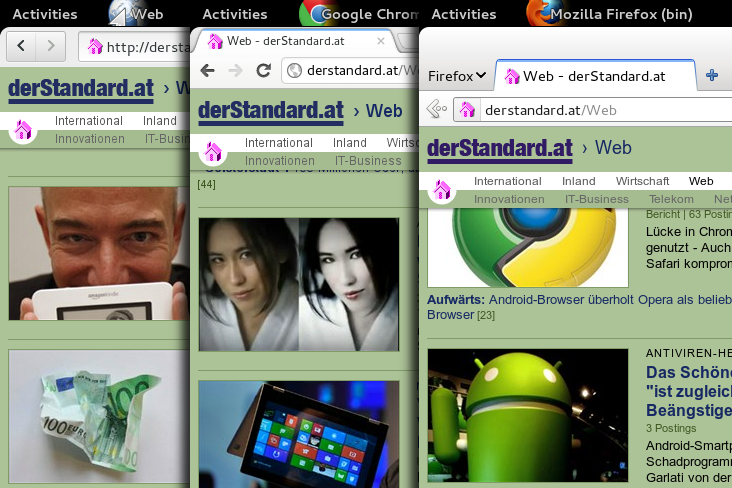Click Activities above the GNOME Web window
732x488 pixels.
[x=45, y=14]
